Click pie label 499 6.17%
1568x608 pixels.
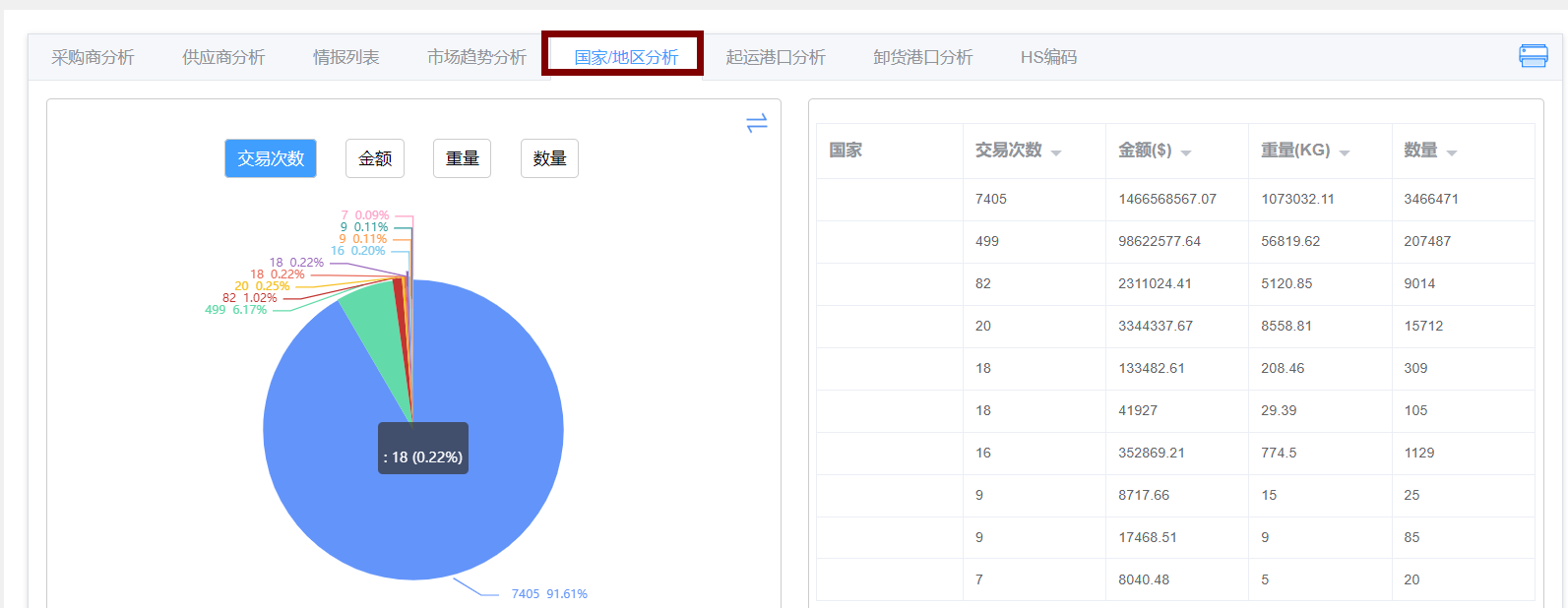tap(235, 310)
